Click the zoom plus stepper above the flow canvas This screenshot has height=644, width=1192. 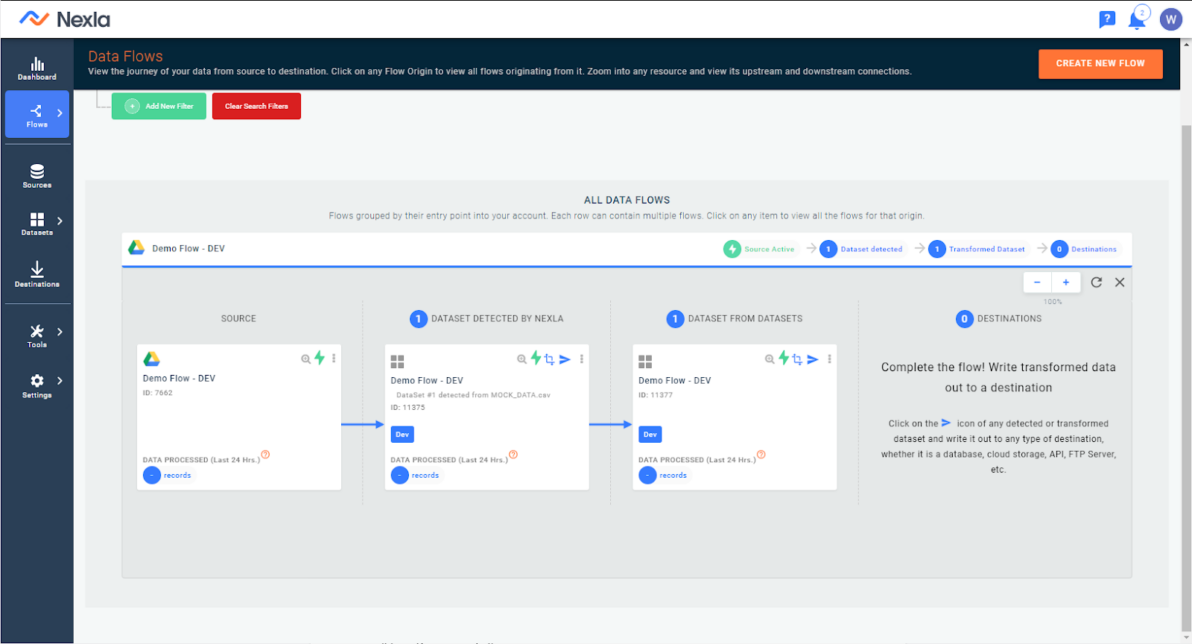tap(1065, 282)
